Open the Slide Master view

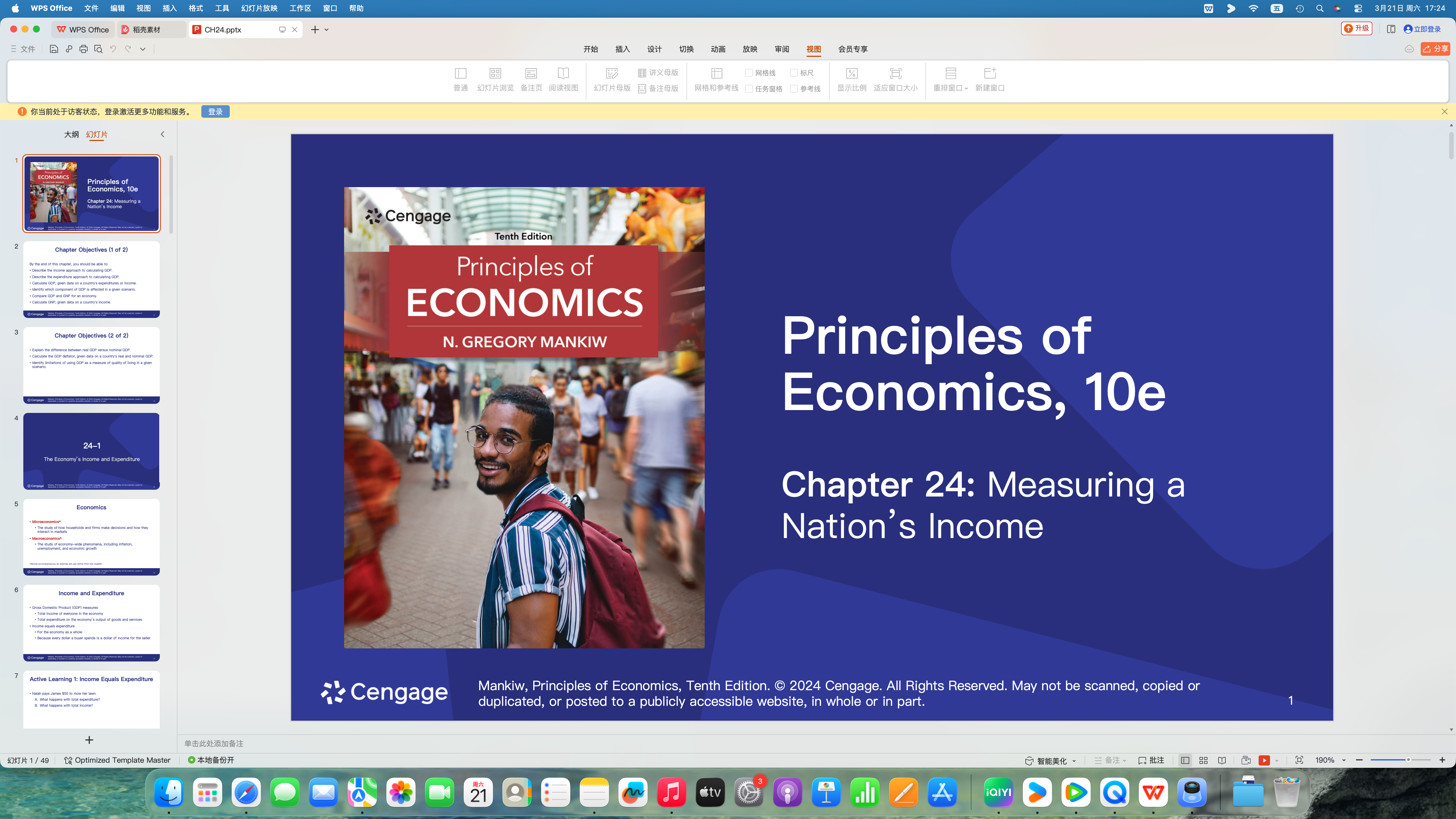coord(612,79)
